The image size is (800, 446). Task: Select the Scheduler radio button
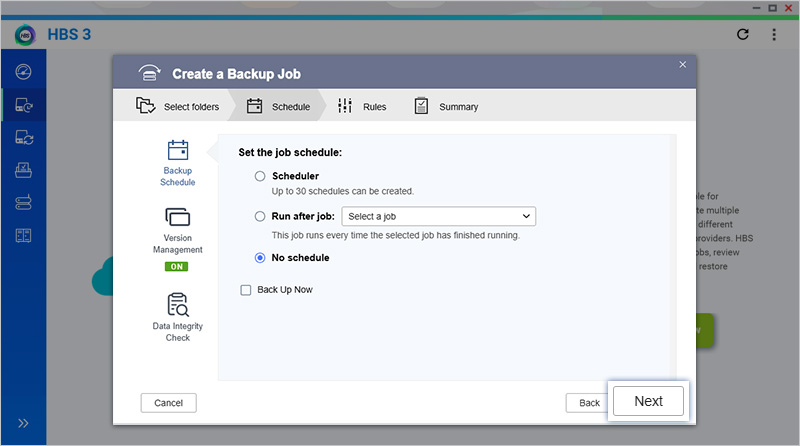tap(260, 176)
